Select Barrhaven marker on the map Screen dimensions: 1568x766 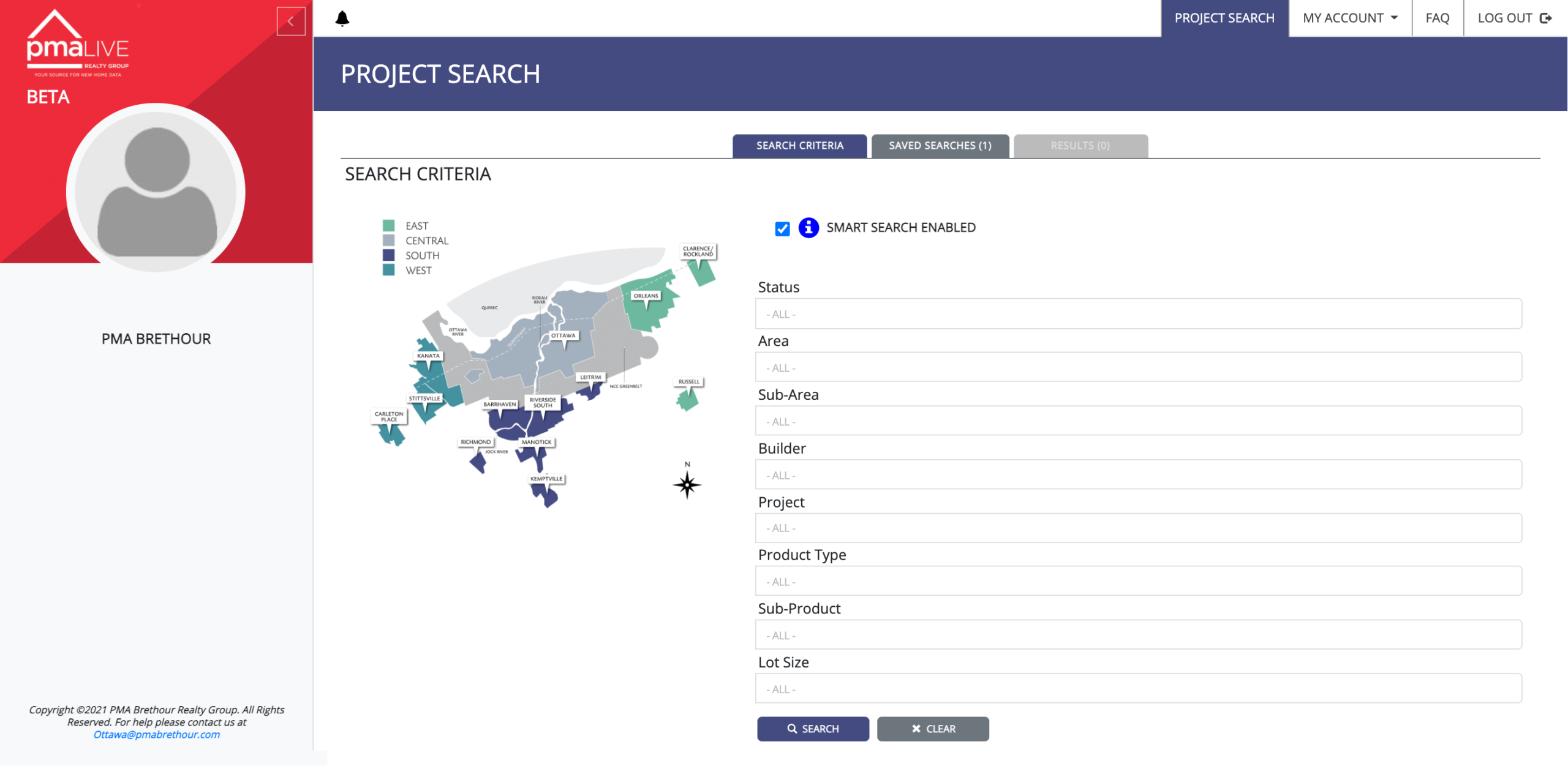click(x=500, y=405)
